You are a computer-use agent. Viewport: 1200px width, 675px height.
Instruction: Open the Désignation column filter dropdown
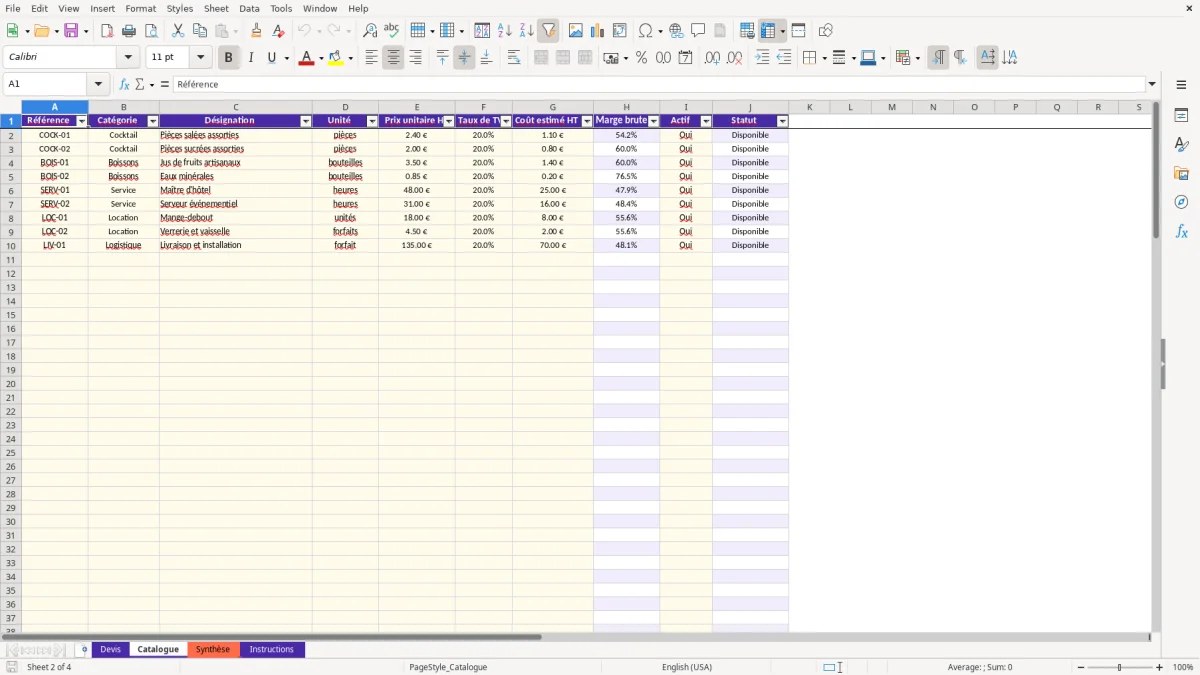coord(306,121)
